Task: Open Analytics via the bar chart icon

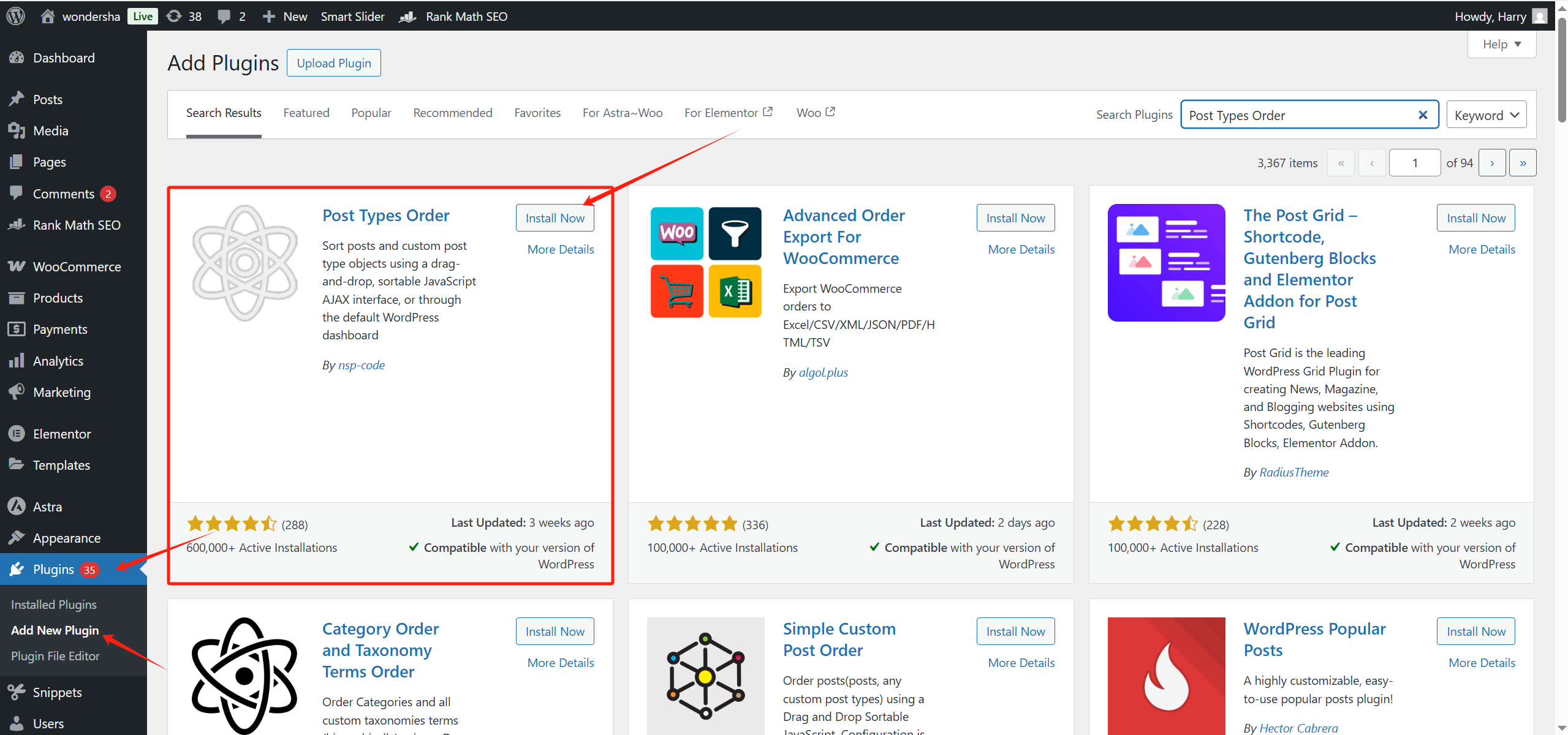Action: pyautogui.click(x=17, y=360)
